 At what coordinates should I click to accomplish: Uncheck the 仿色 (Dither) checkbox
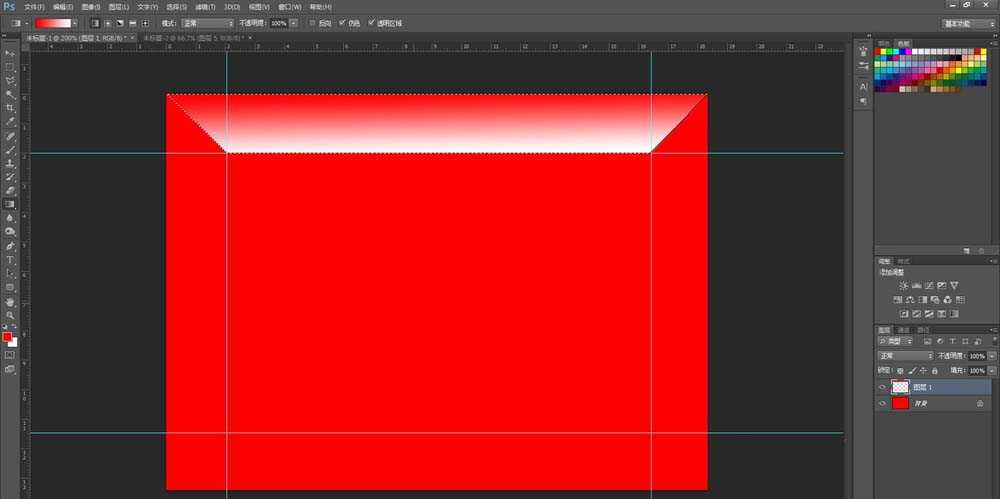(x=343, y=22)
